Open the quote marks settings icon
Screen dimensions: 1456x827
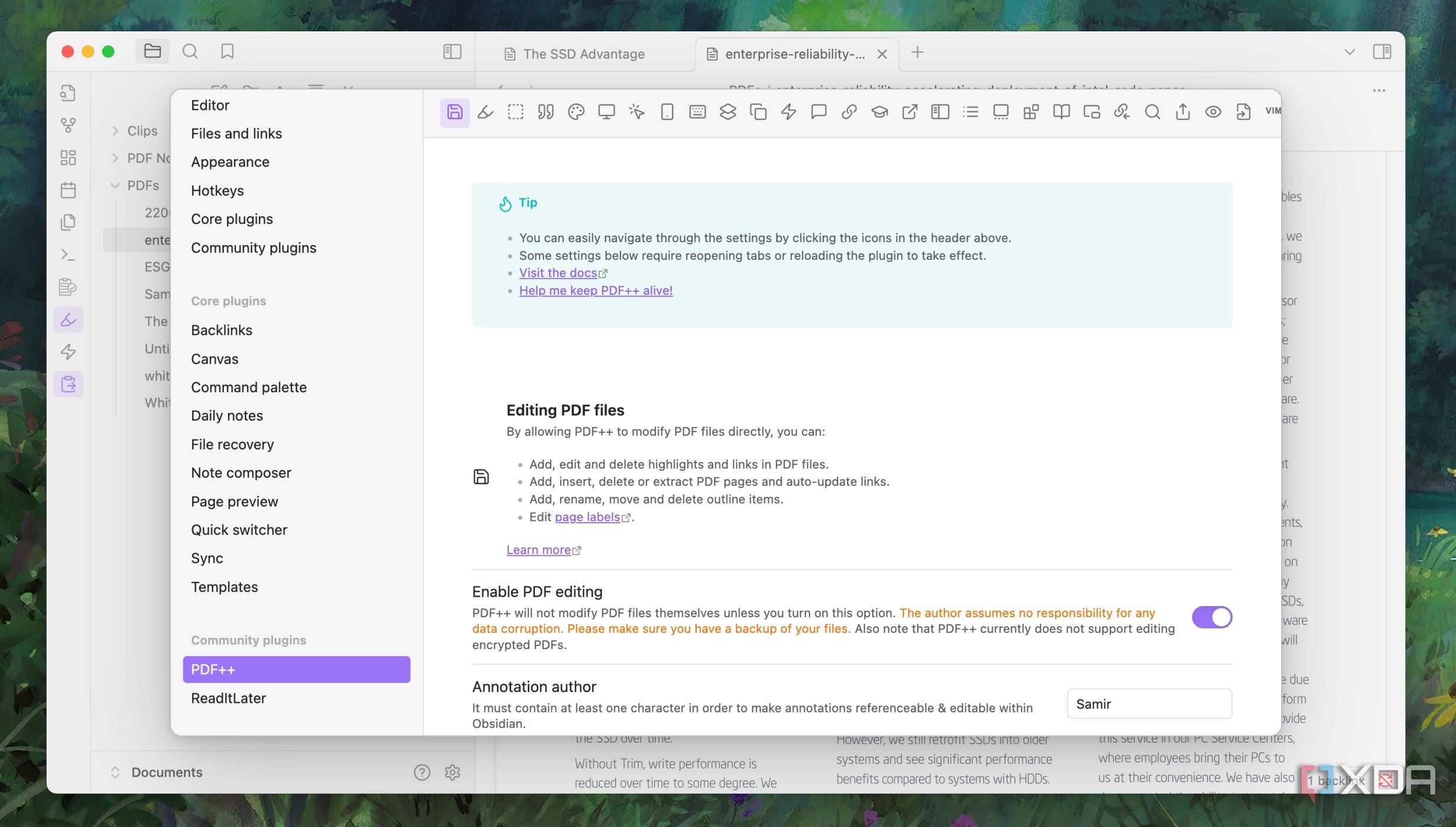coord(546,112)
